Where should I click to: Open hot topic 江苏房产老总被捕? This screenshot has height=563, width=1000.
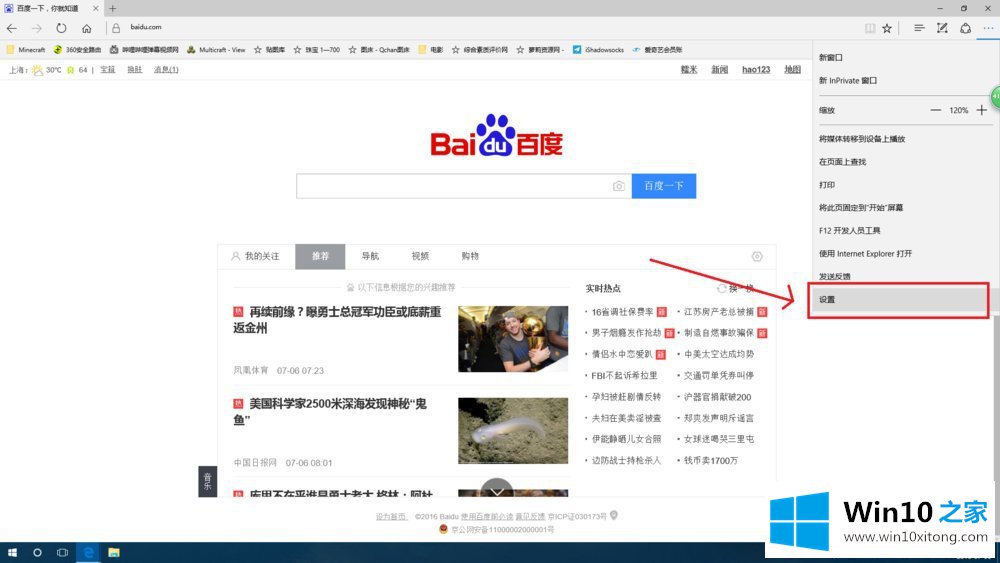(x=719, y=312)
